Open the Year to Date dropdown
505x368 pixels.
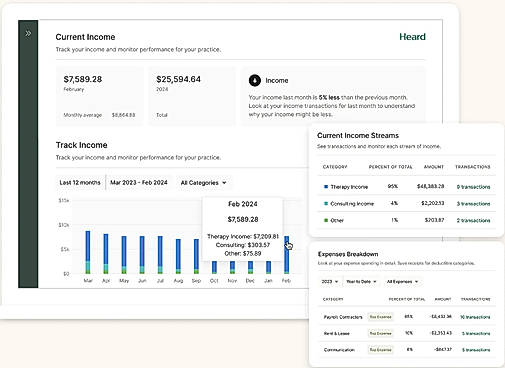(361, 282)
